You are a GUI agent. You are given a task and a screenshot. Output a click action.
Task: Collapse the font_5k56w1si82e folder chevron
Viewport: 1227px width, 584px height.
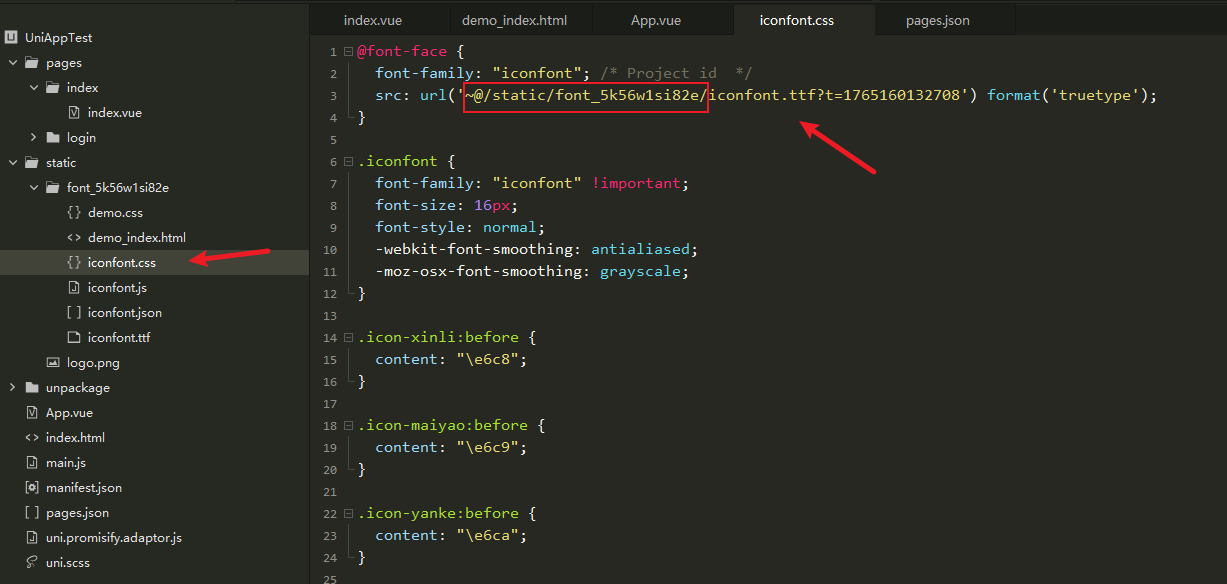(x=33, y=187)
